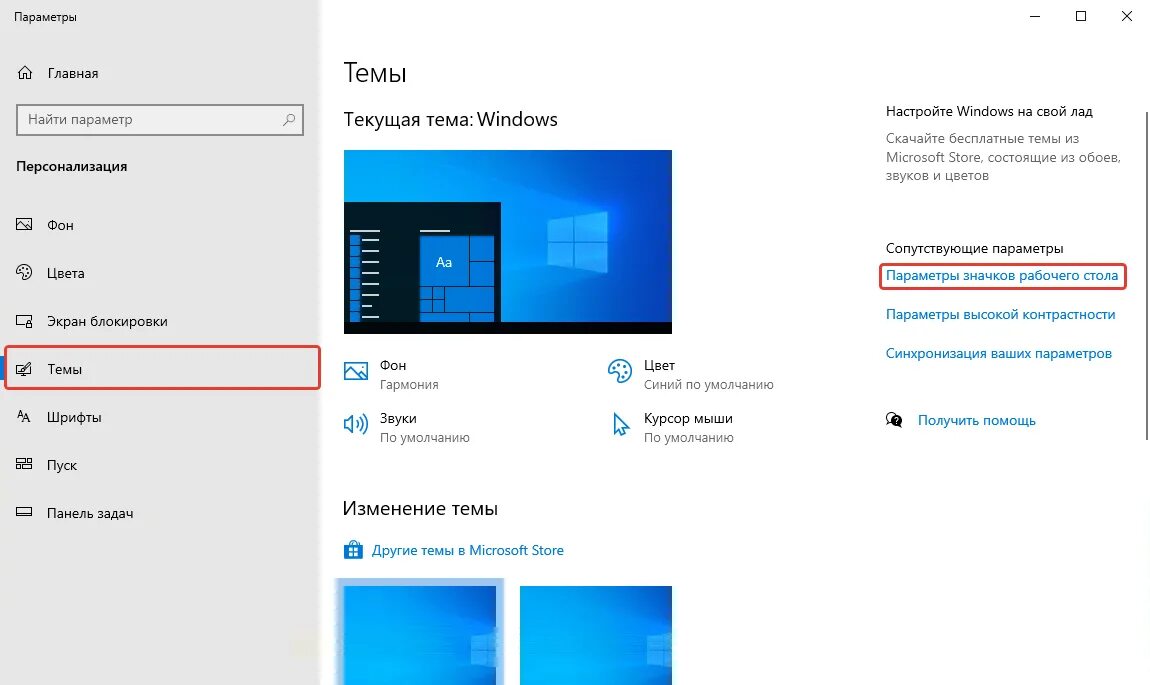This screenshot has height=685, width=1150.
Task: Select Темы in the sidebar
Action: coord(162,368)
